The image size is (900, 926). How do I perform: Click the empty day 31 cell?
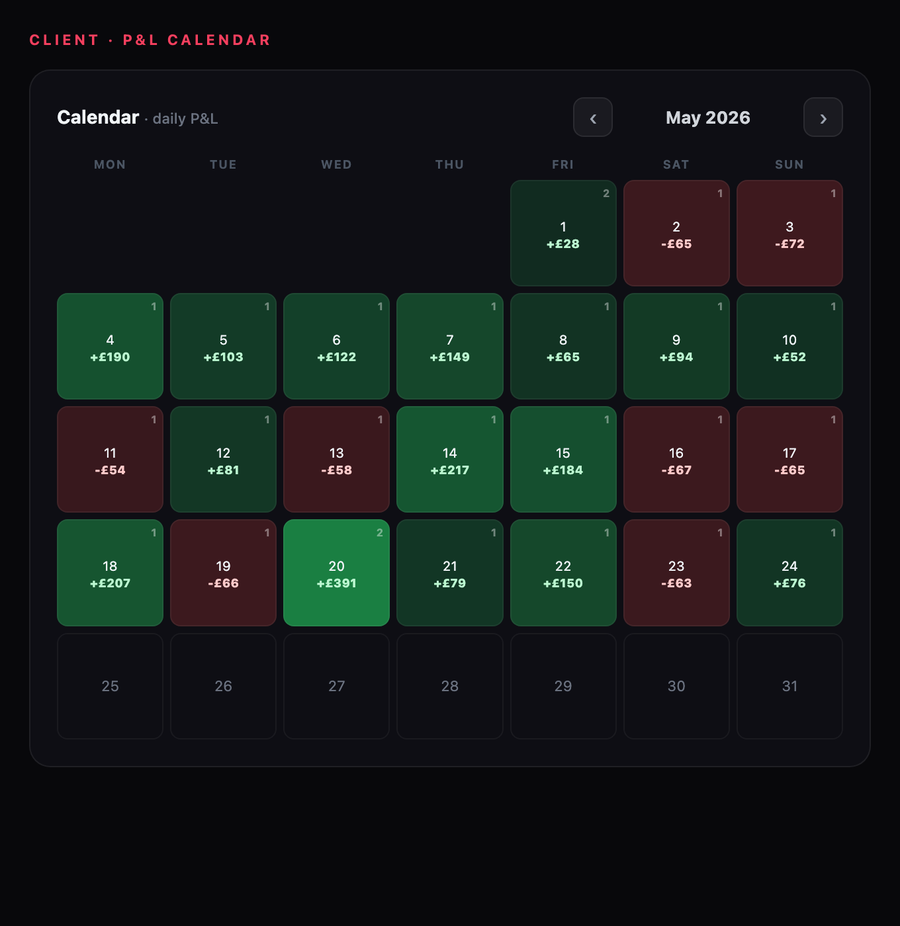[790, 686]
